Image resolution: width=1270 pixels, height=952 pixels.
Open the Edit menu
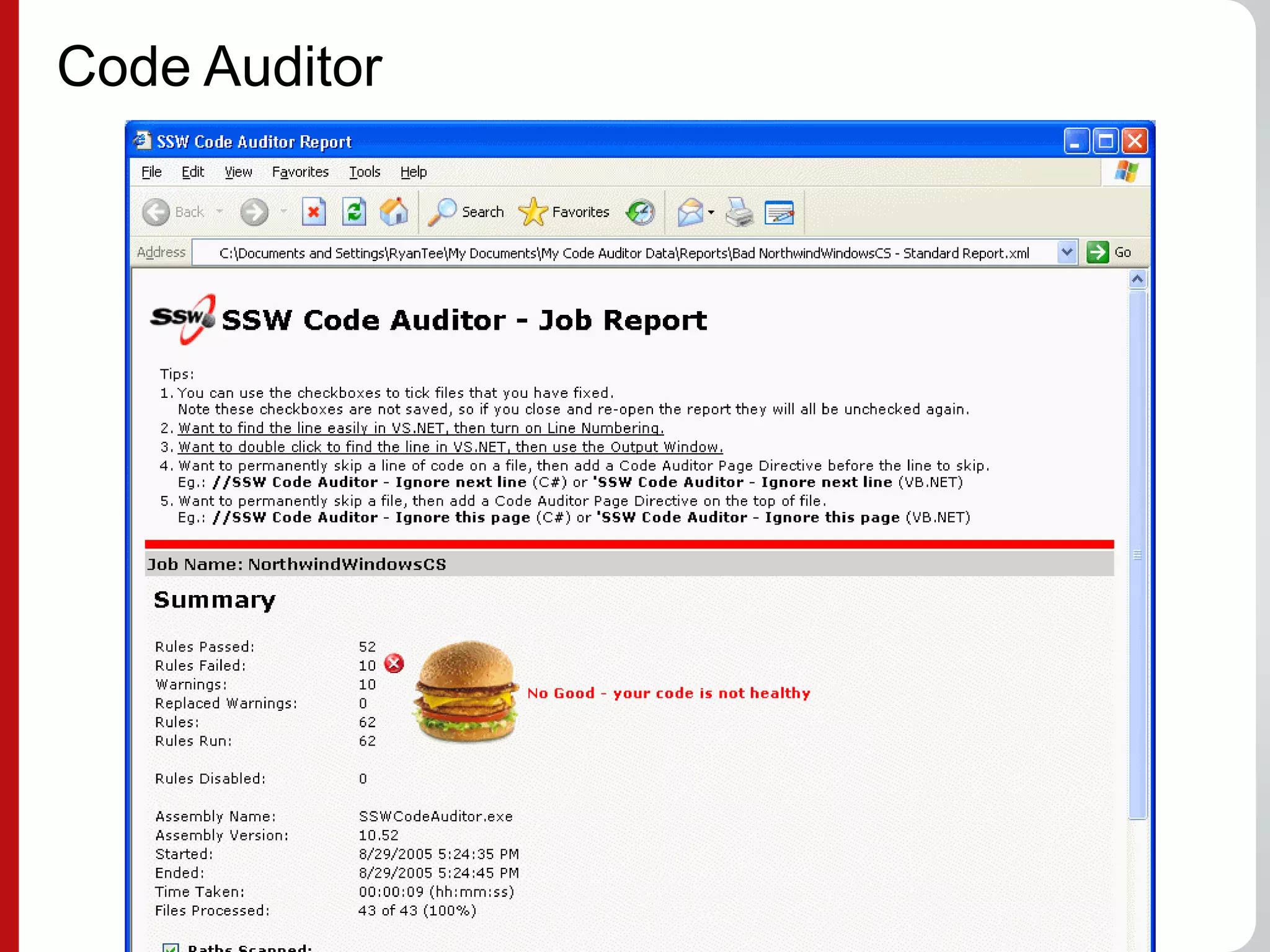click(193, 172)
